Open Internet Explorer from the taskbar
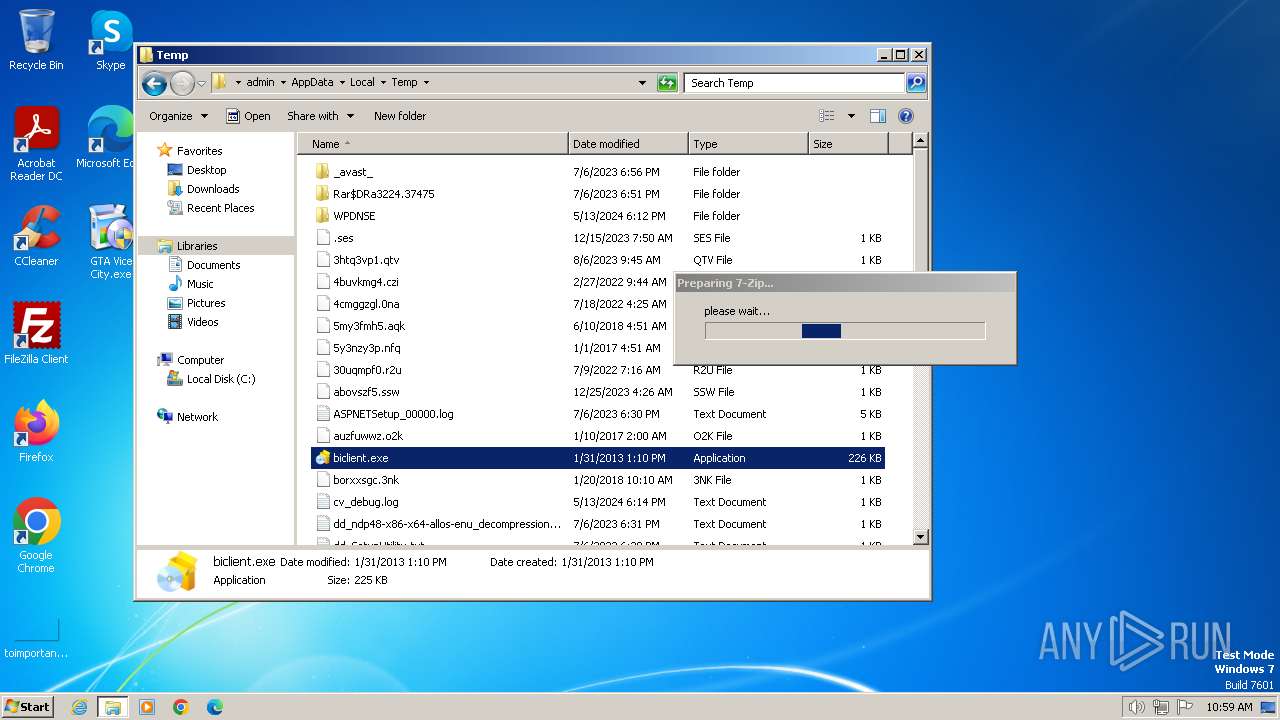Screen dimensions: 1280x720 pos(79,707)
